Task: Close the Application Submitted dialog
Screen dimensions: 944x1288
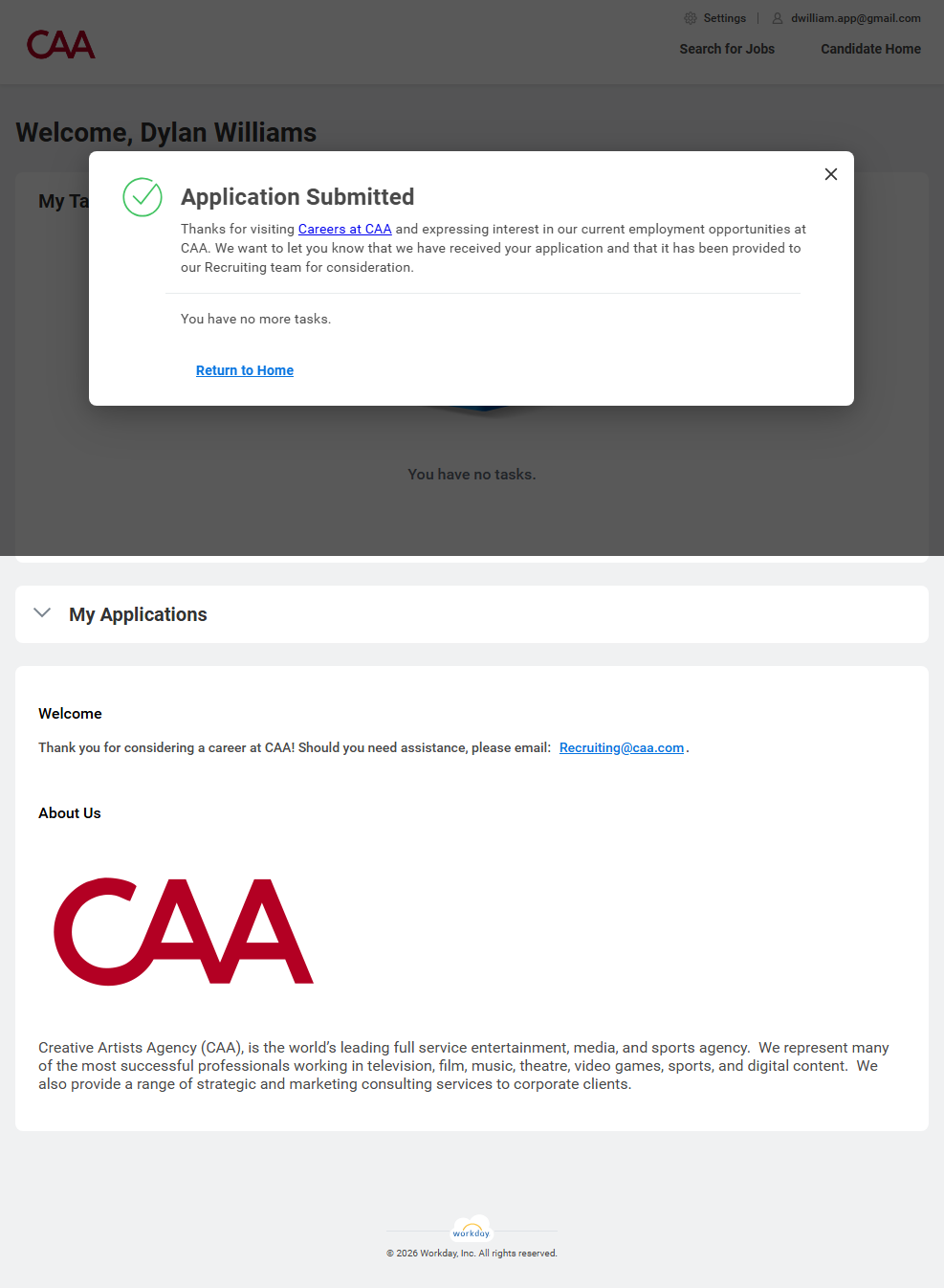Action: pyautogui.click(x=831, y=174)
